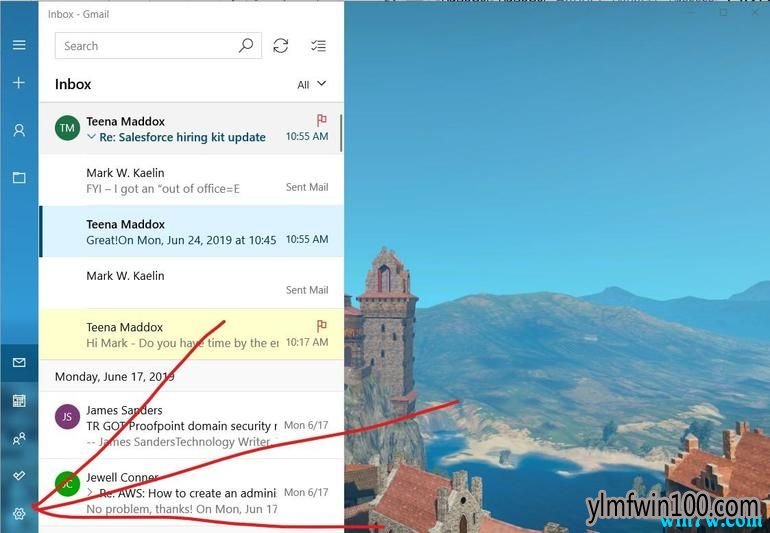Grab the message list scrollbar

(x=341, y=133)
